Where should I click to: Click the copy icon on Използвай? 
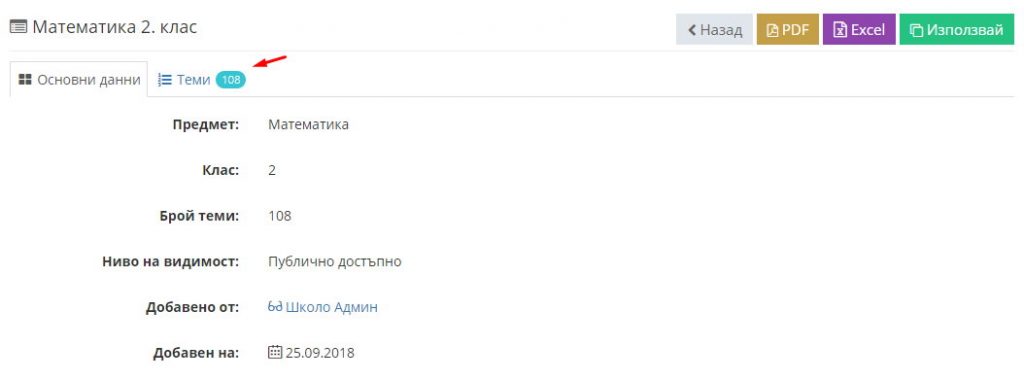click(916, 30)
